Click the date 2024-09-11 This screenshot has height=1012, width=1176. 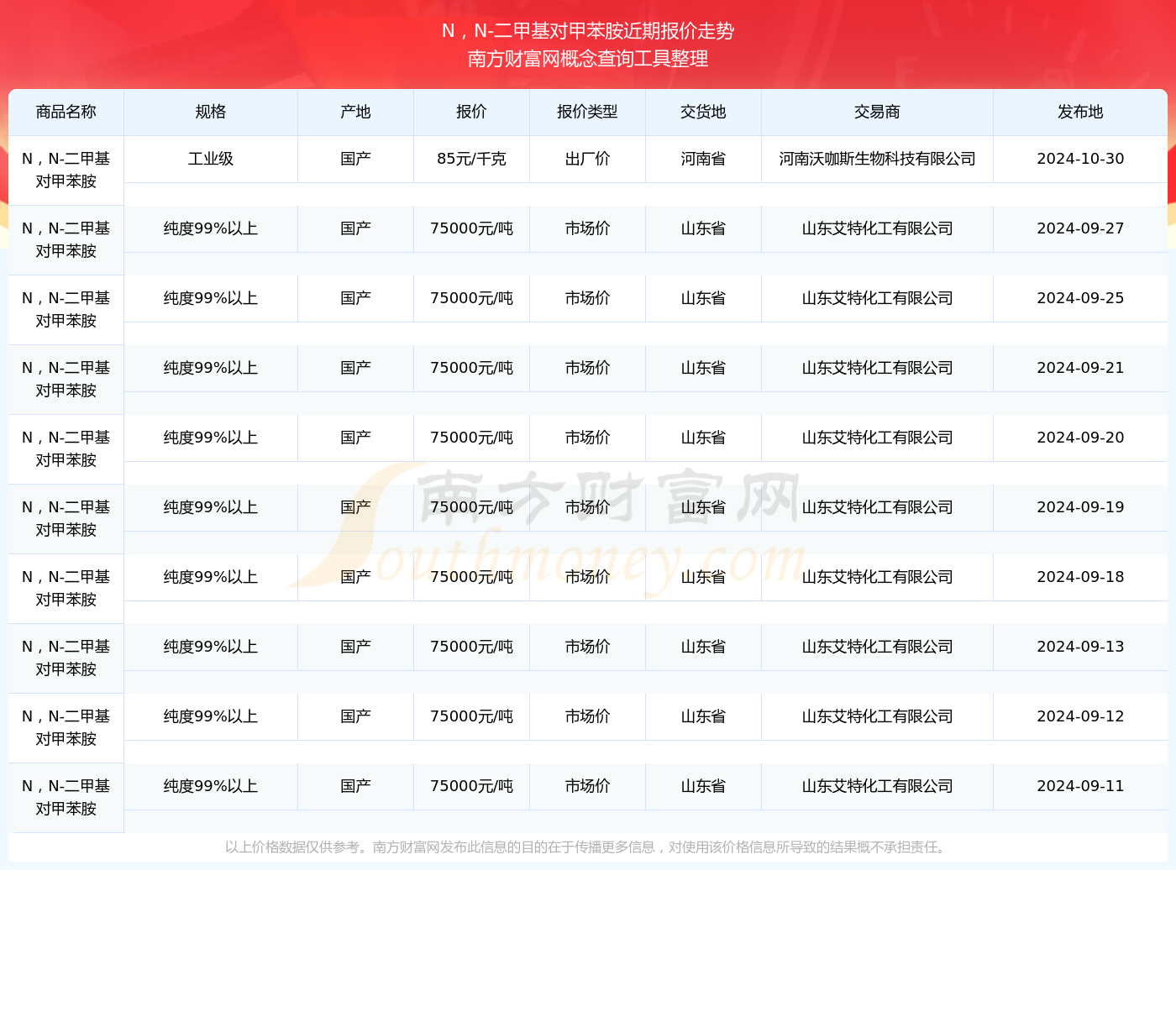click(x=1080, y=786)
